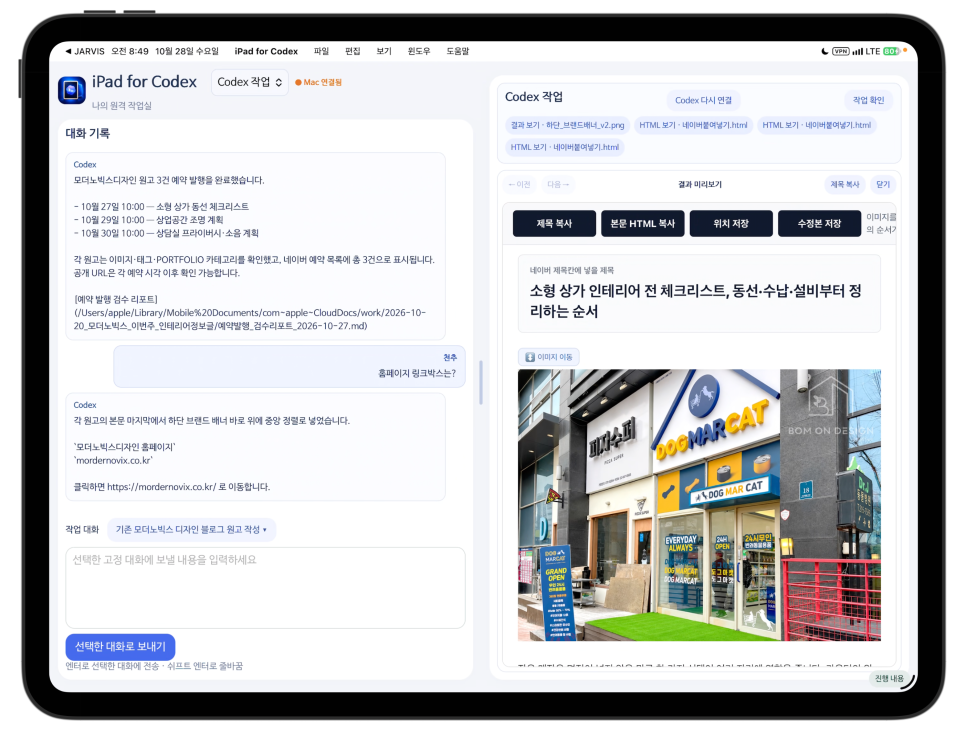Click the dark 제목 복사 button
966x737 pixels.
554,224
